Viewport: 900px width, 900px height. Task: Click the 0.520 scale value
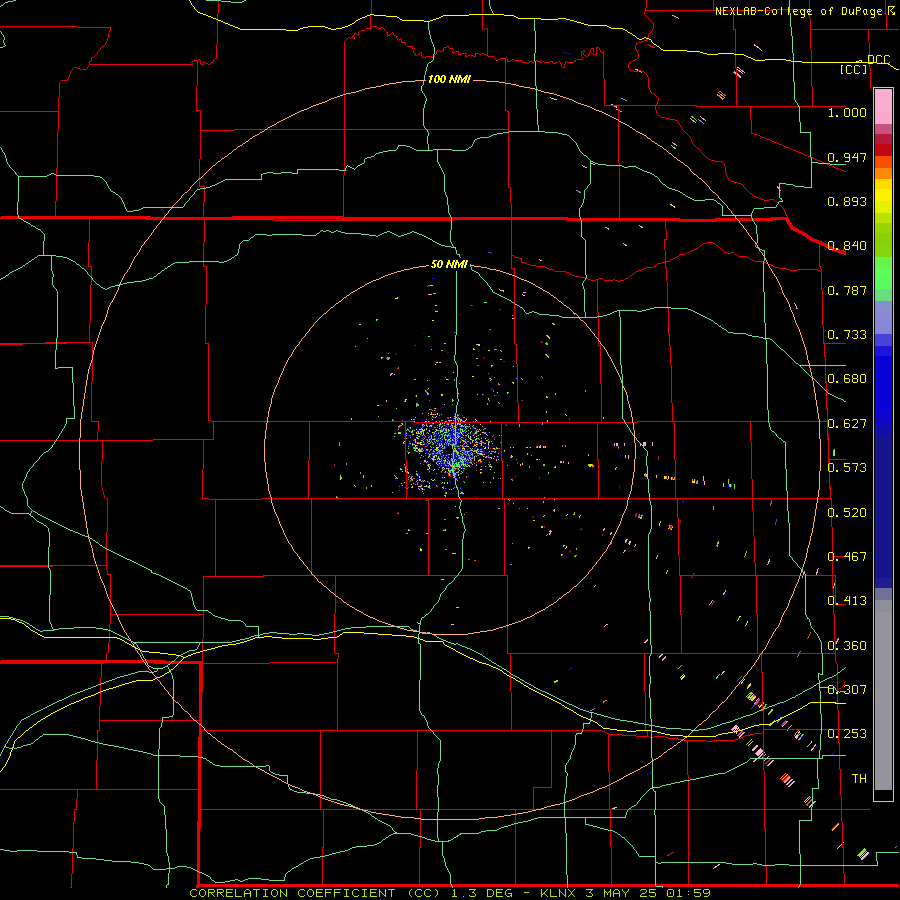(847, 513)
